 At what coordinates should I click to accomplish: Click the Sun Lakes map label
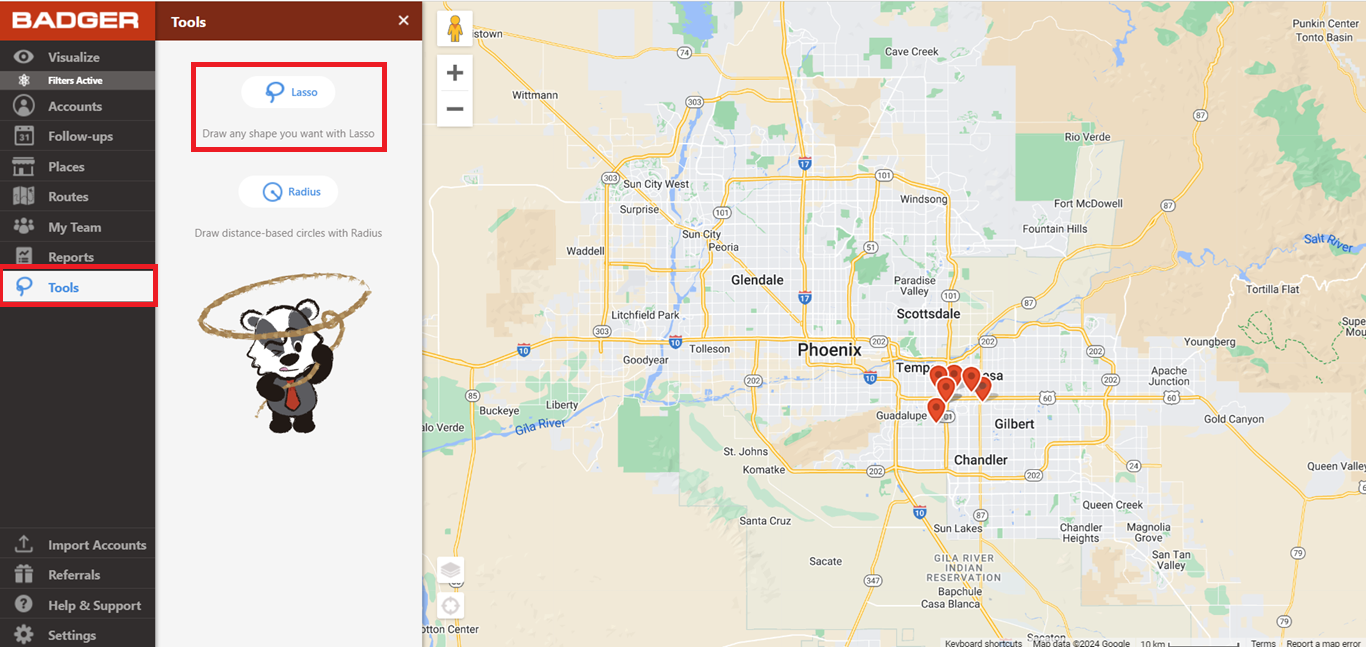[958, 528]
